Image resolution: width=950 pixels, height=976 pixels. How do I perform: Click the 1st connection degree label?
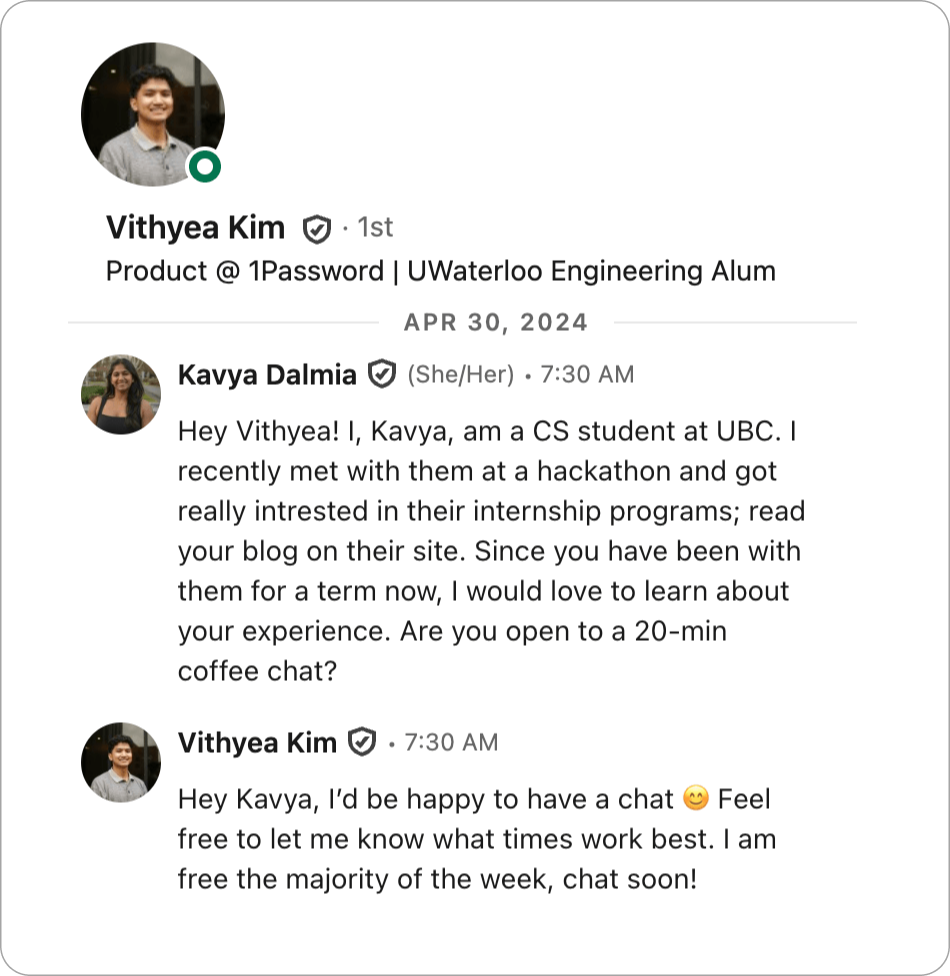pos(372,227)
